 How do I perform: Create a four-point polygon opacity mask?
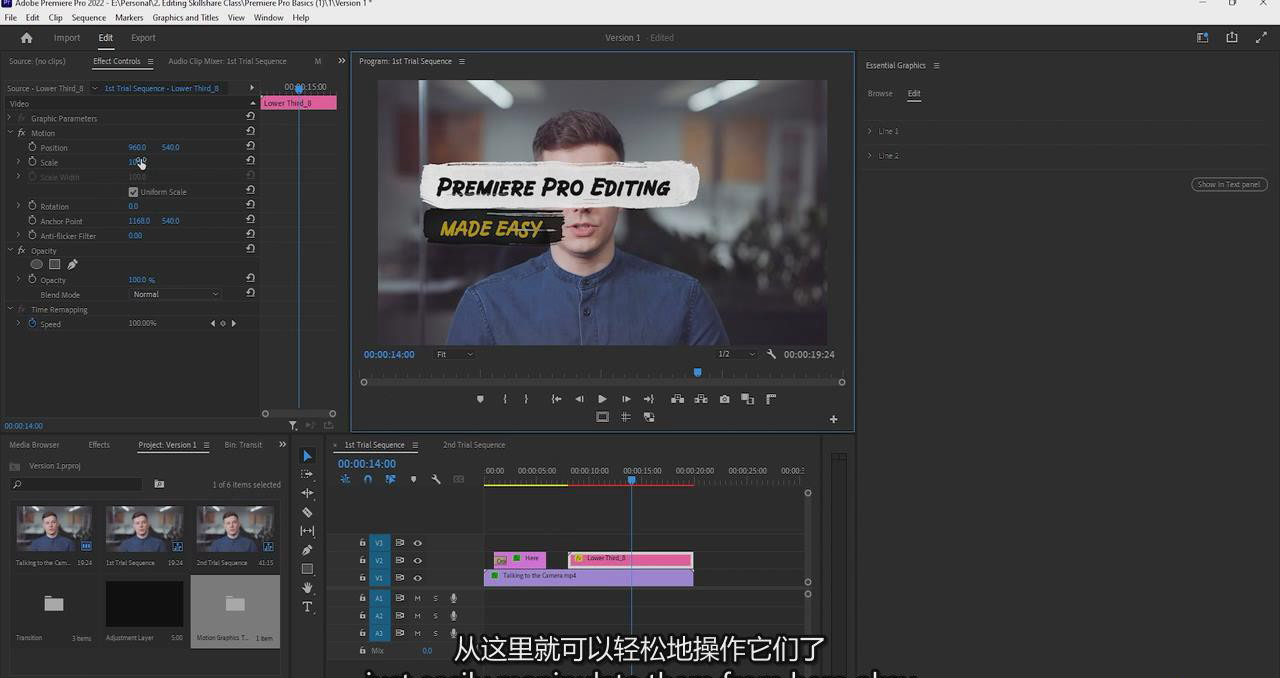[55, 264]
